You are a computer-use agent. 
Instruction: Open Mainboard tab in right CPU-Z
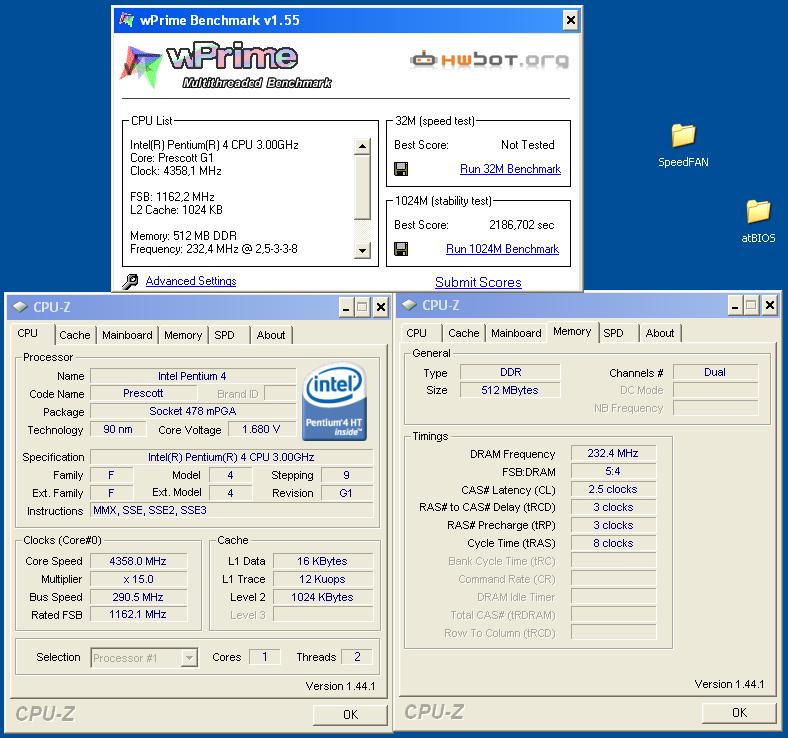[516, 333]
